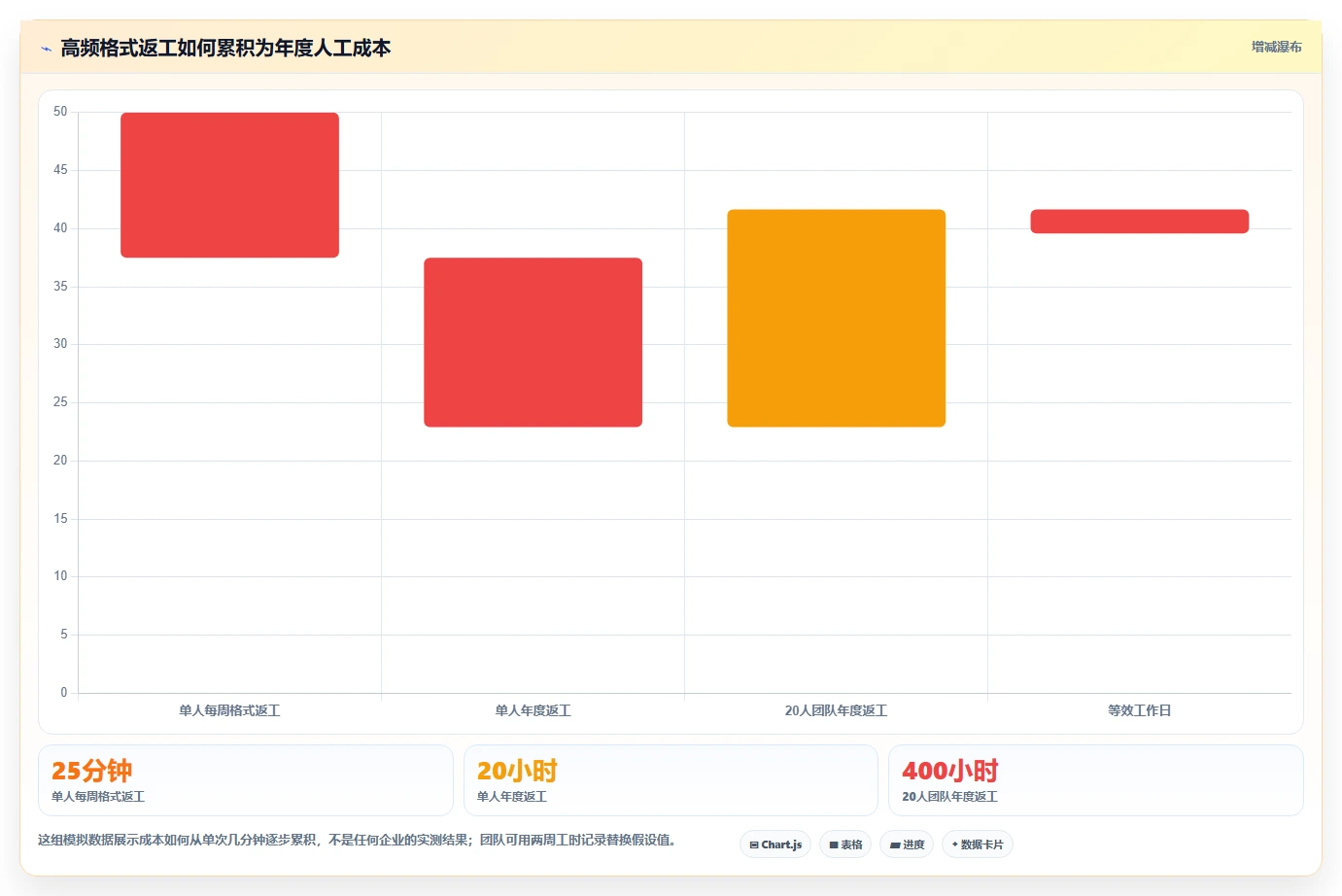The image size is (1342, 896).
Task: Click the y-axis value 0
Action: pyautogui.click(x=64, y=693)
